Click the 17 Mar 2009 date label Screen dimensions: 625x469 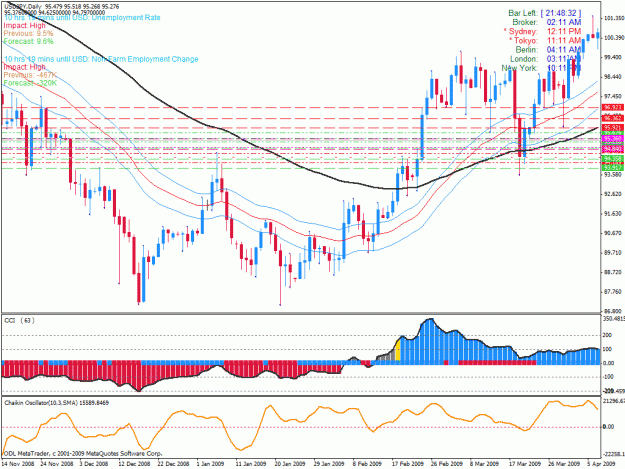[525, 464]
